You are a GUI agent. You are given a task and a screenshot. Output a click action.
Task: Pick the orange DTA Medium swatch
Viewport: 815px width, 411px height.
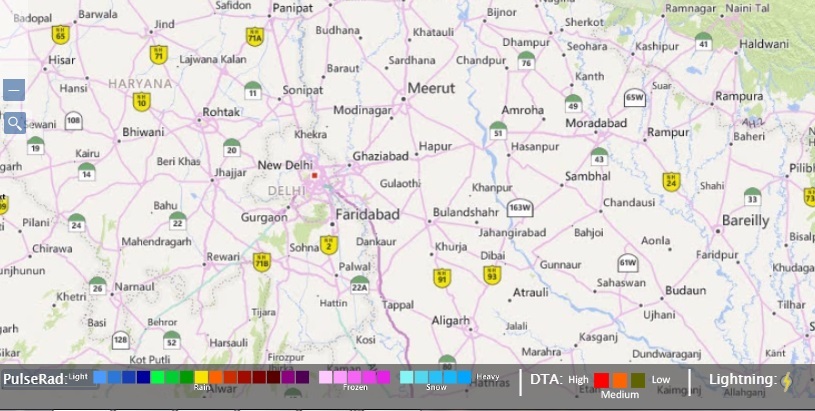pyautogui.click(x=620, y=380)
